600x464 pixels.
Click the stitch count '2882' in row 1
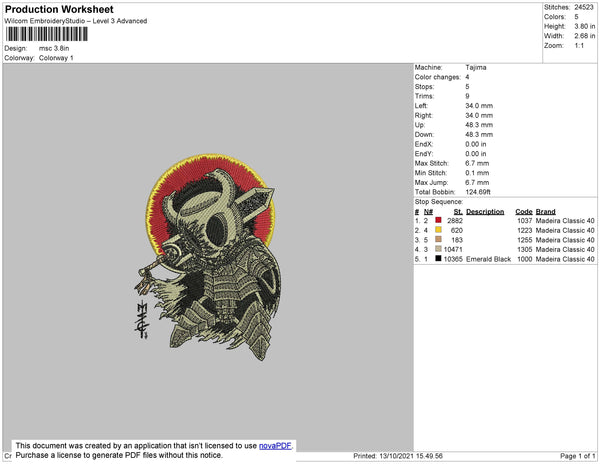455,221
